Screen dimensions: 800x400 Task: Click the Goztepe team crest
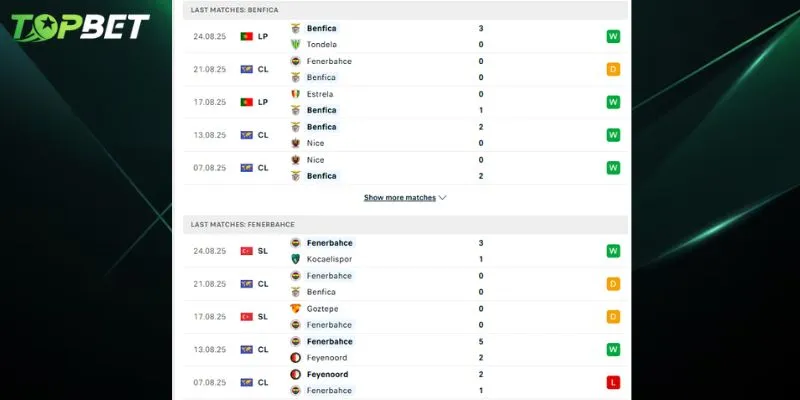[x=296, y=309]
